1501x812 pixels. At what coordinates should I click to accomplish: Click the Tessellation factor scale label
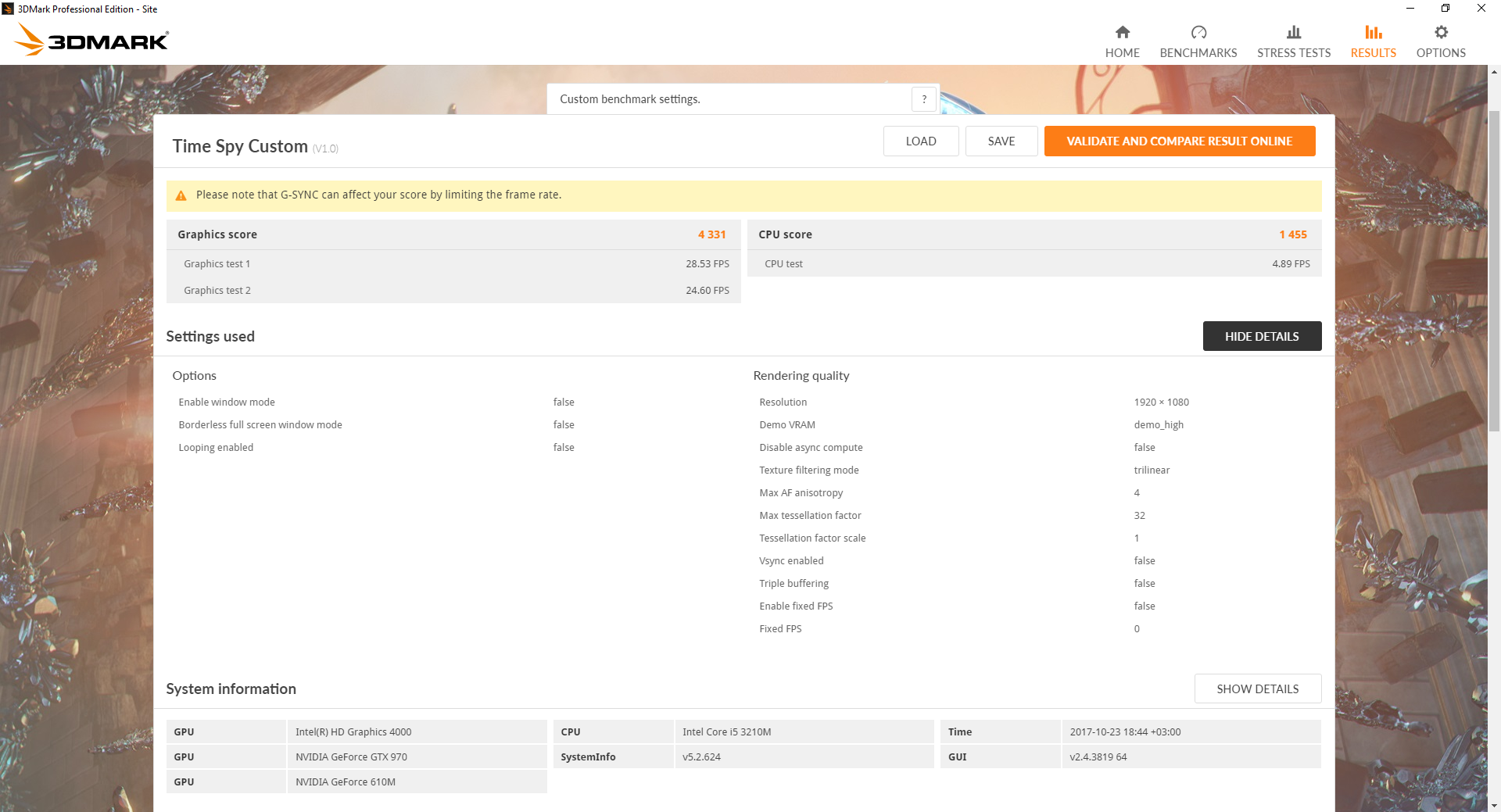[812, 538]
